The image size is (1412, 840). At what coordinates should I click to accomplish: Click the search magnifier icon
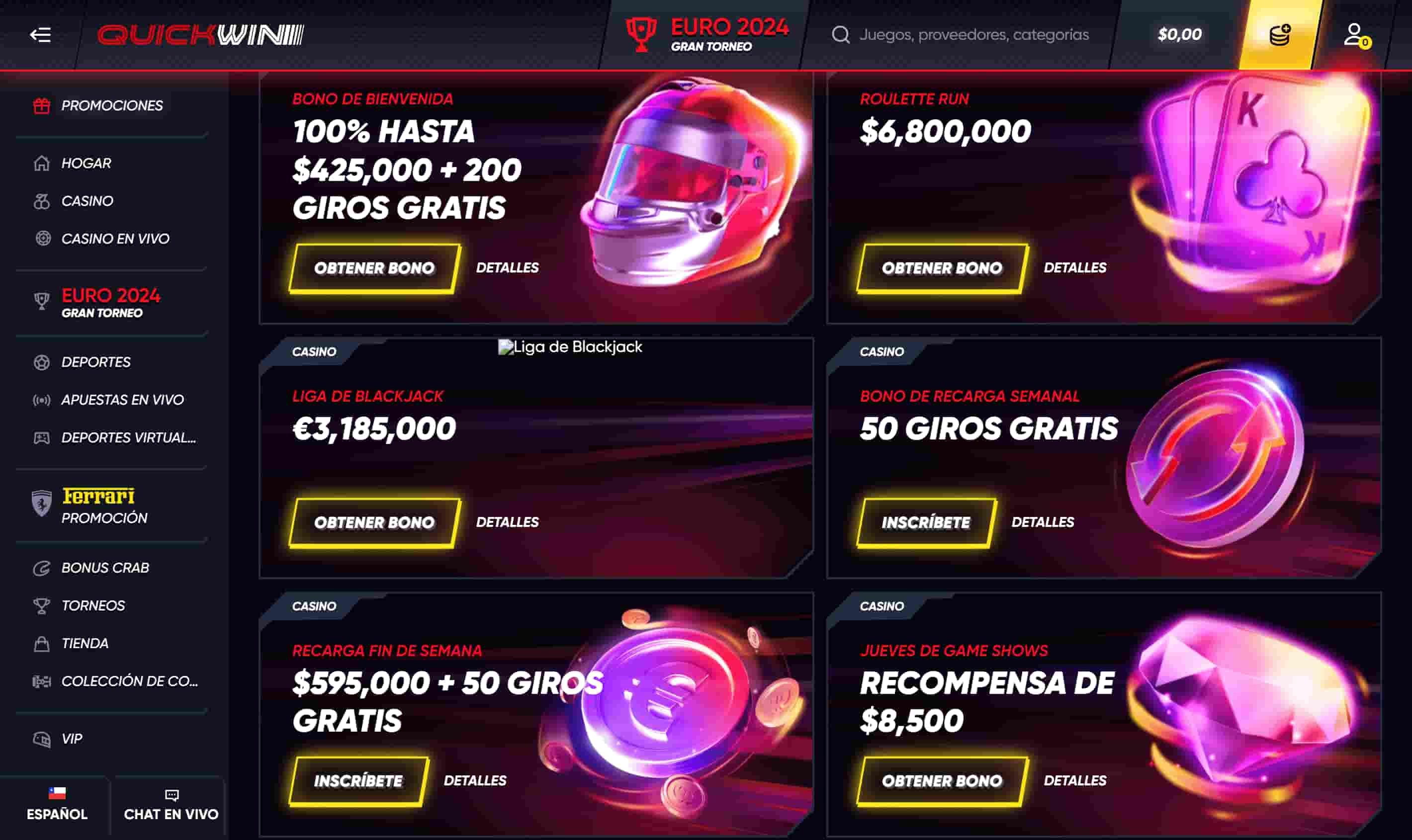coord(841,34)
